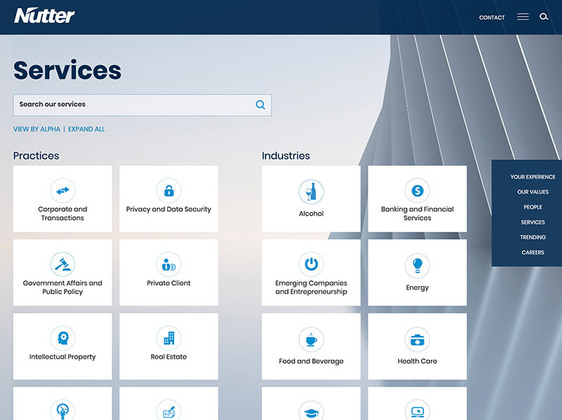Click the Banking dollar sign icon
Image resolution: width=562 pixels, height=420 pixels.
point(417,190)
